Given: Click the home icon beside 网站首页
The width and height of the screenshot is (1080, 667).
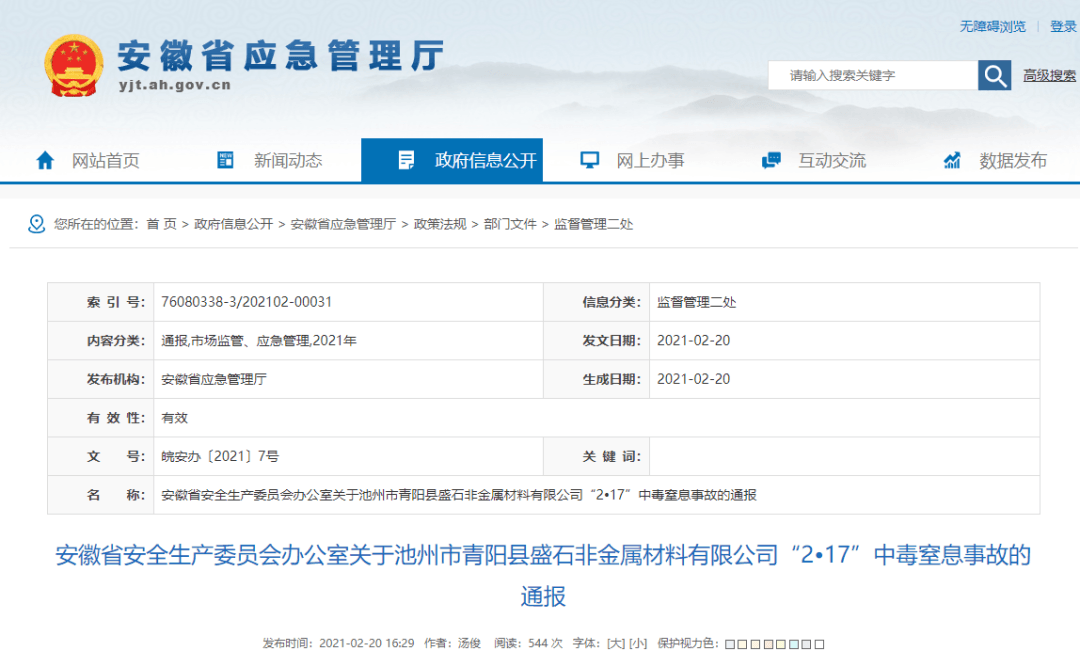Looking at the screenshot, I should (45, 160).
